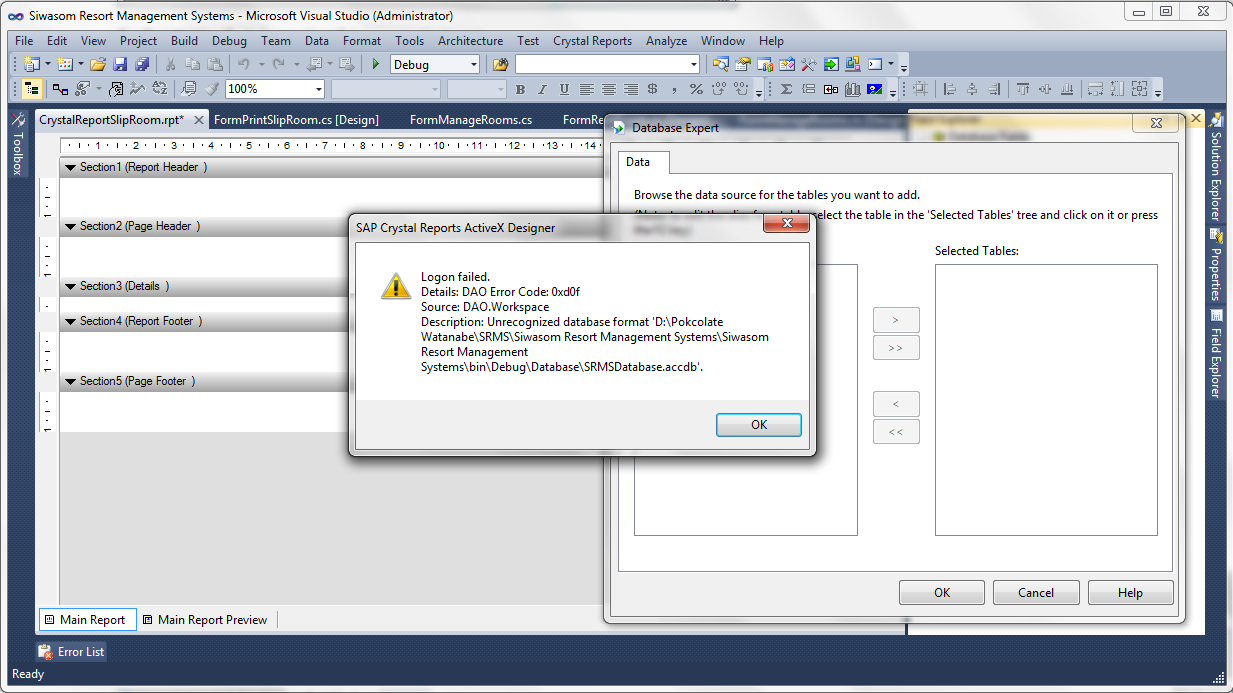Open the Properties Window toolbar icon
The width and height of the screenshot is (1233, 693).
coord(742,64)
